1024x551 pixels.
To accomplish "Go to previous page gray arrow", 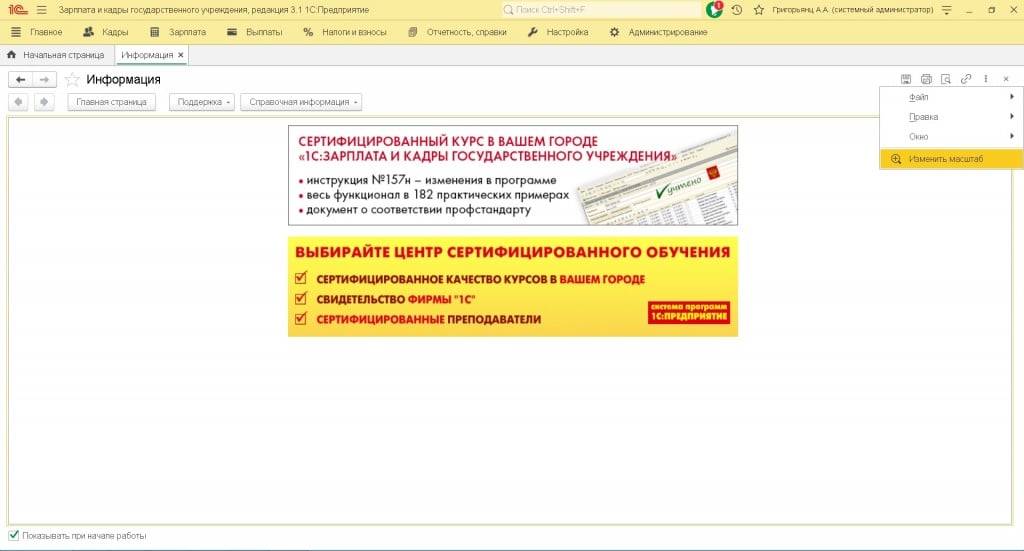I will [x=18, y=102].
